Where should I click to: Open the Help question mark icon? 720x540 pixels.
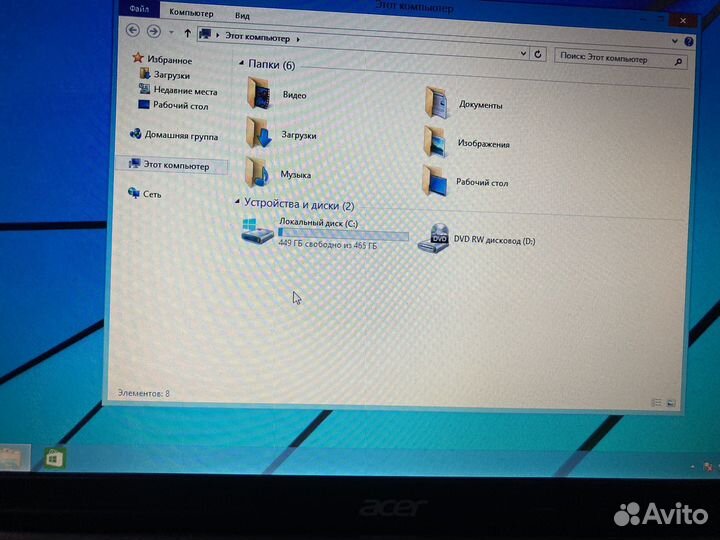coord(688,42)
